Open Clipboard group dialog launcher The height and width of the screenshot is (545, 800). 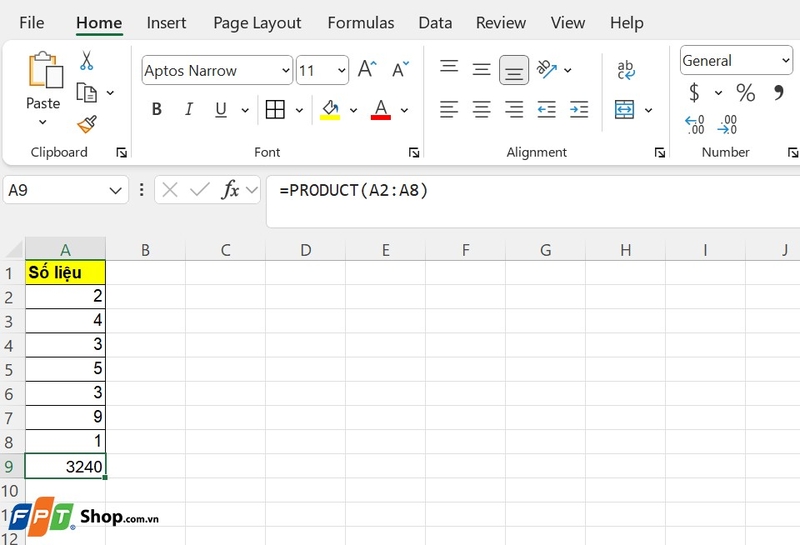[x=121, y=152]
